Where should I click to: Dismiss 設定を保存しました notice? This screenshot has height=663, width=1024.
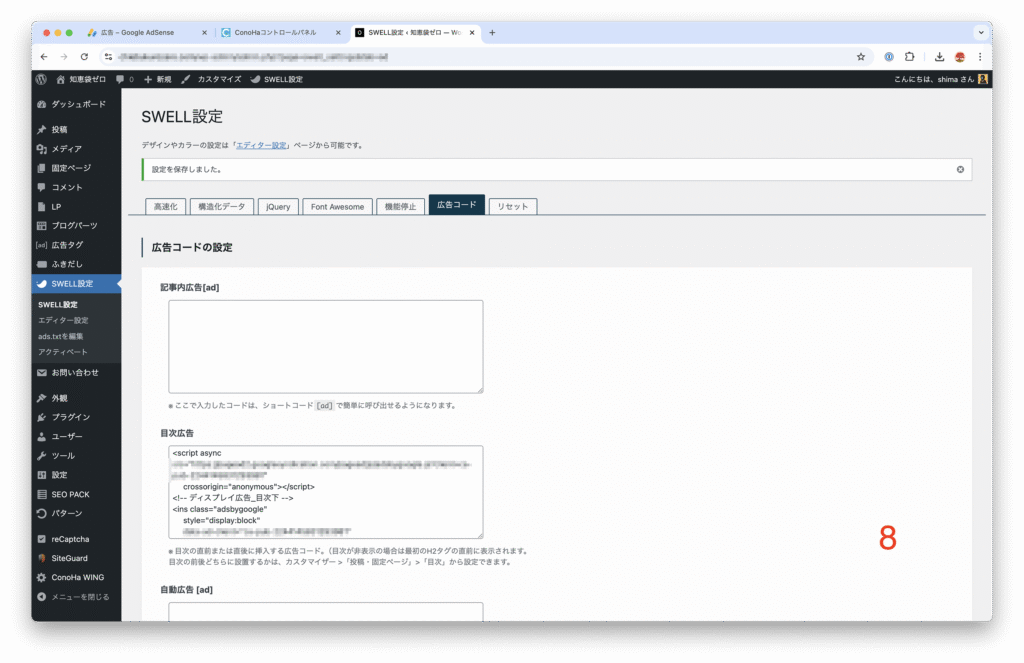(x=960, y=169)
